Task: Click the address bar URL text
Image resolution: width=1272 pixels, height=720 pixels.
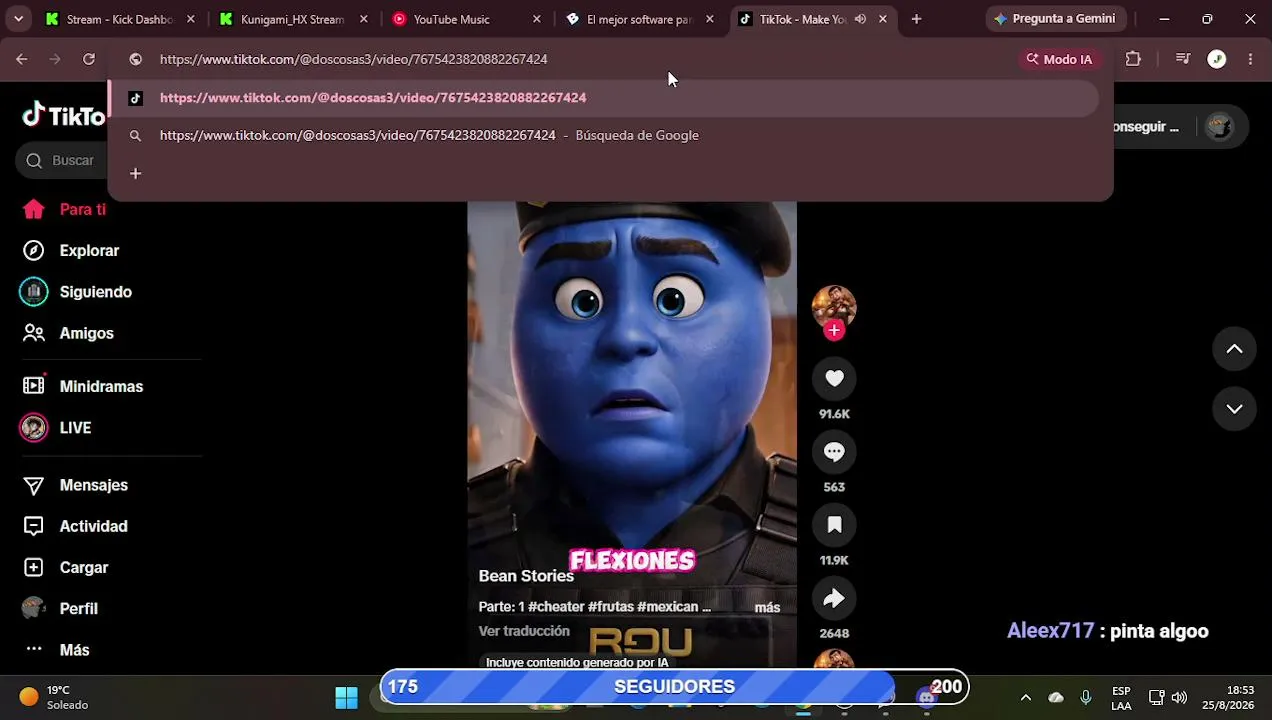Action: [x=353, y=59]
